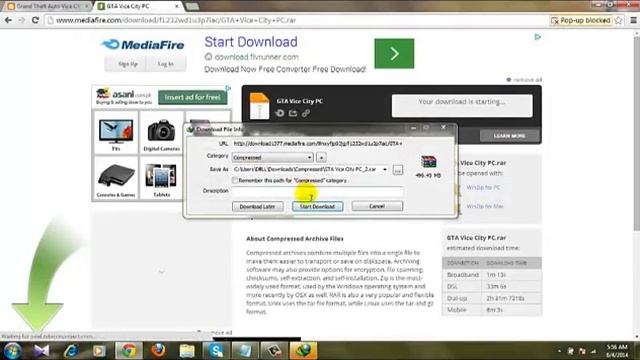
Task: Click the Download Later button
Action: tap(258, 206)
